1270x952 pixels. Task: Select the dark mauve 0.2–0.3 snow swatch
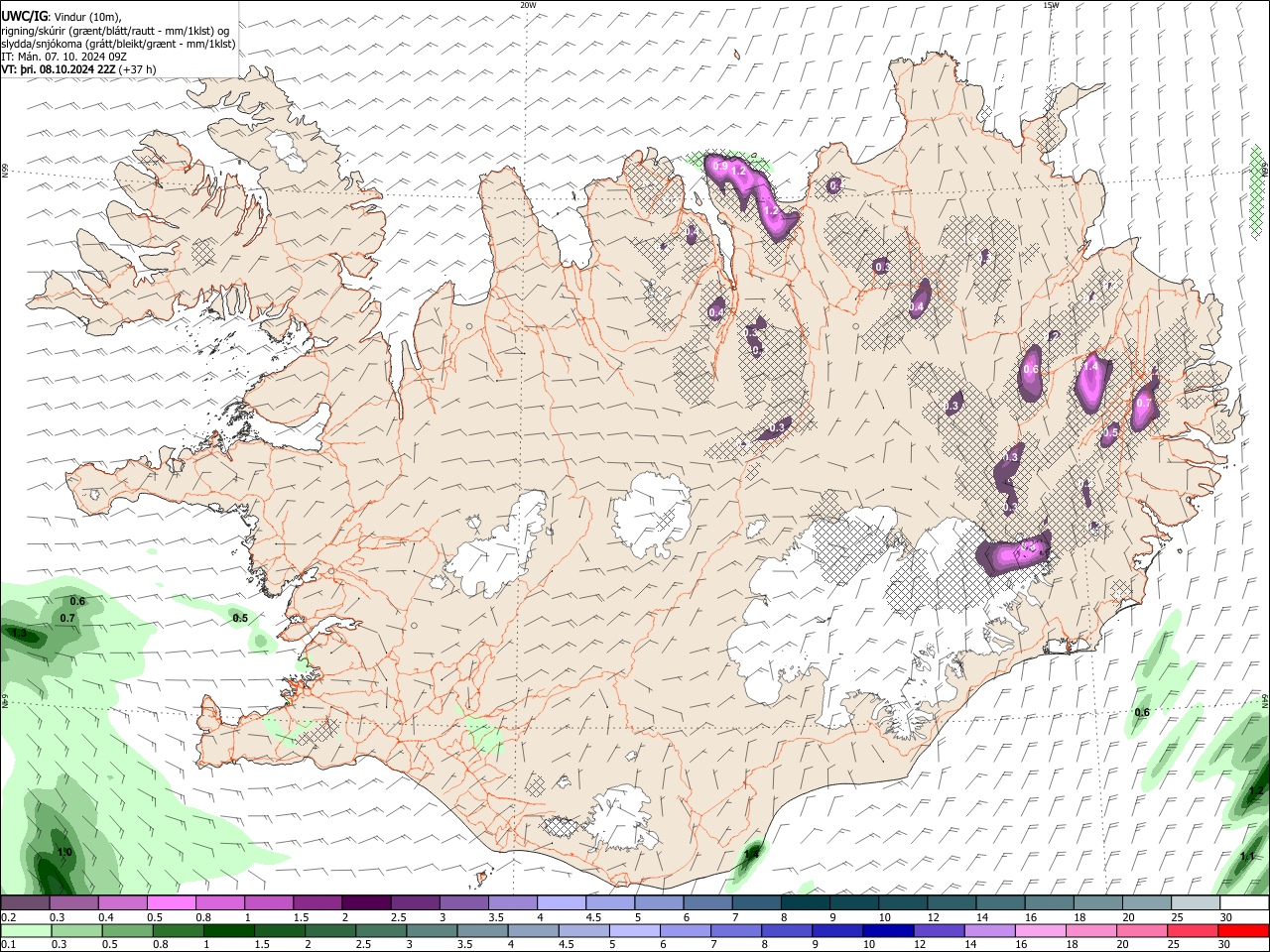click(x=26, y=903)
